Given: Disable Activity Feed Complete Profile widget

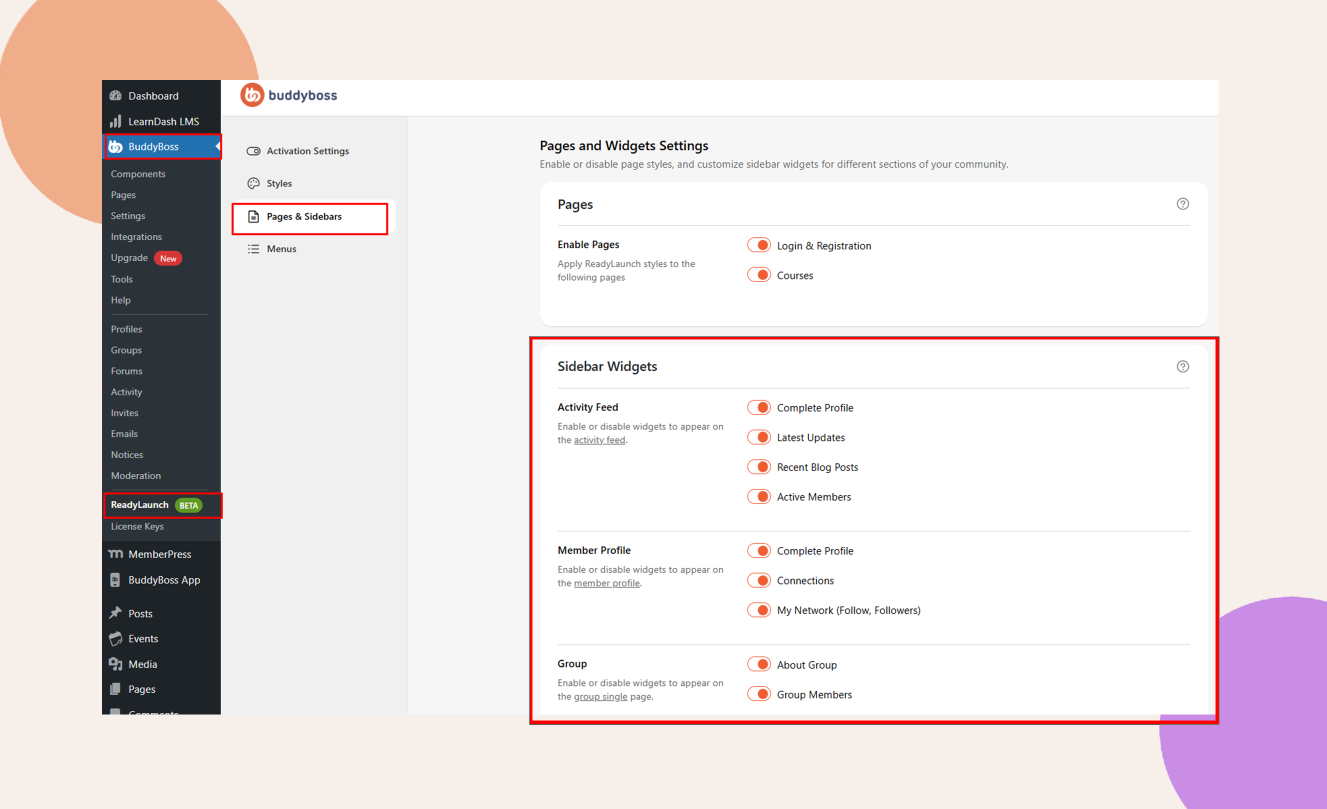Looking at the screenshot, I should 759,407.
